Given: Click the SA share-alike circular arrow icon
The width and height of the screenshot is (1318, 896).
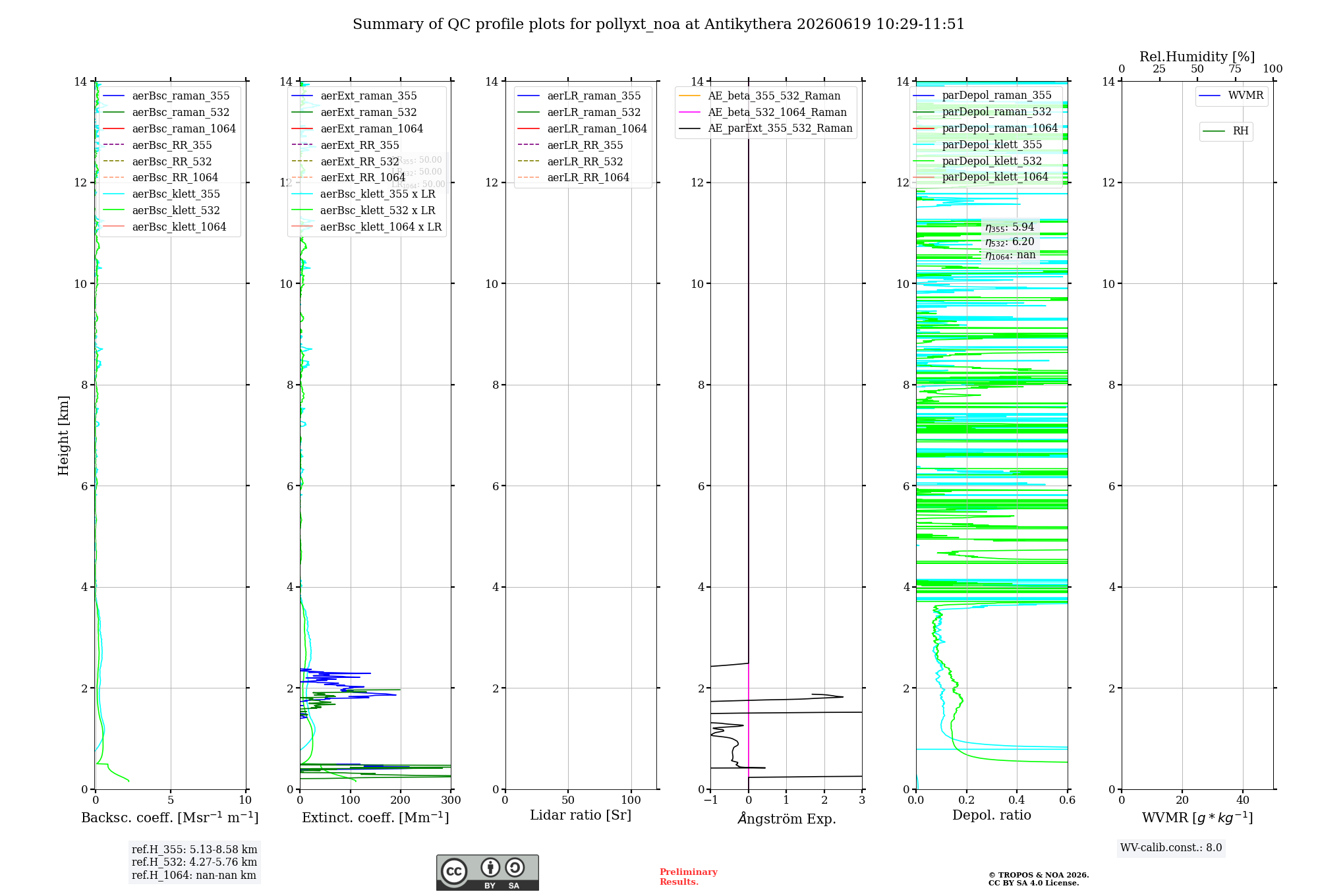Looking at the screenshot, I should click(x=515, y=867).
